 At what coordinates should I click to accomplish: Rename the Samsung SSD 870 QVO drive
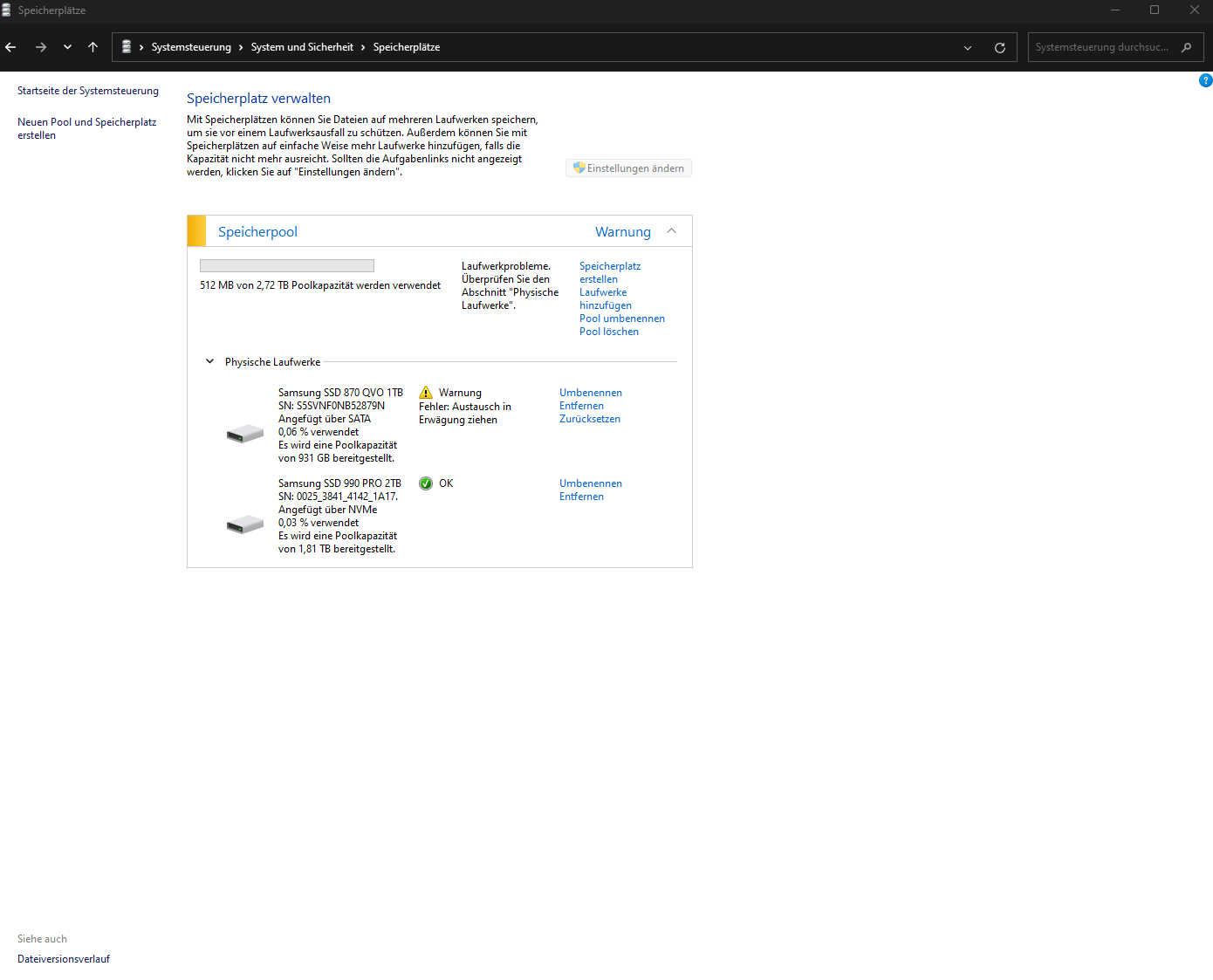591,393
